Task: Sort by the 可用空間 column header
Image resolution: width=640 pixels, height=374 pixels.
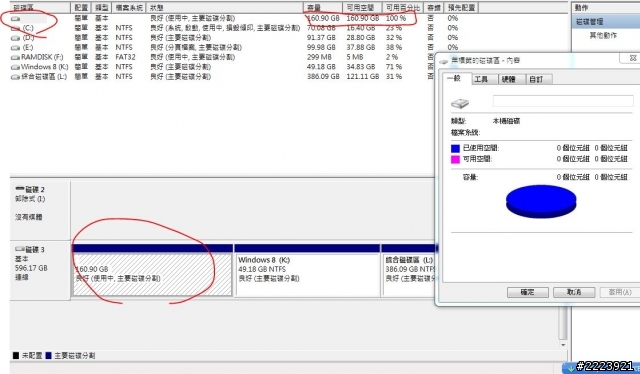Action: [x=362, y=7]
